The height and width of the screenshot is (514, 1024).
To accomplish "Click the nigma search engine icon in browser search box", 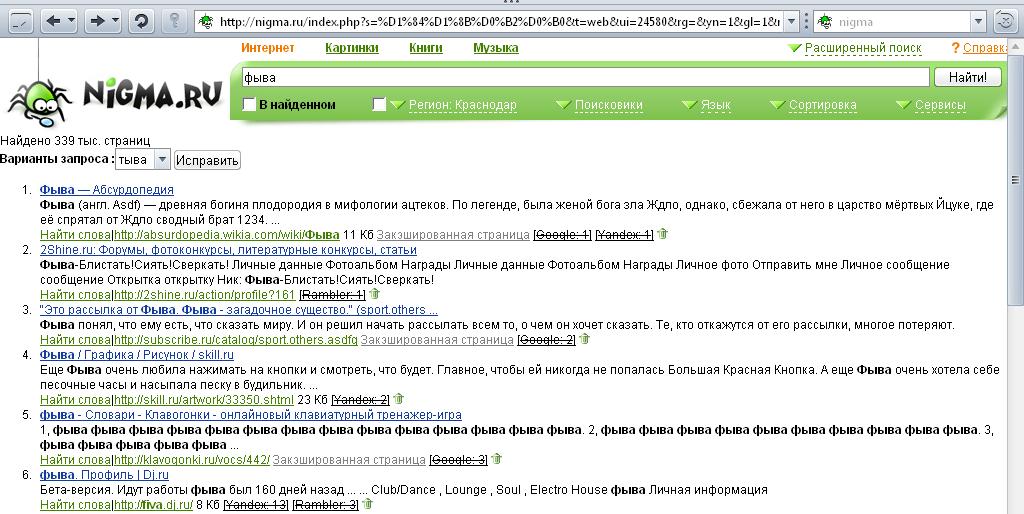I will pos(825,22).
